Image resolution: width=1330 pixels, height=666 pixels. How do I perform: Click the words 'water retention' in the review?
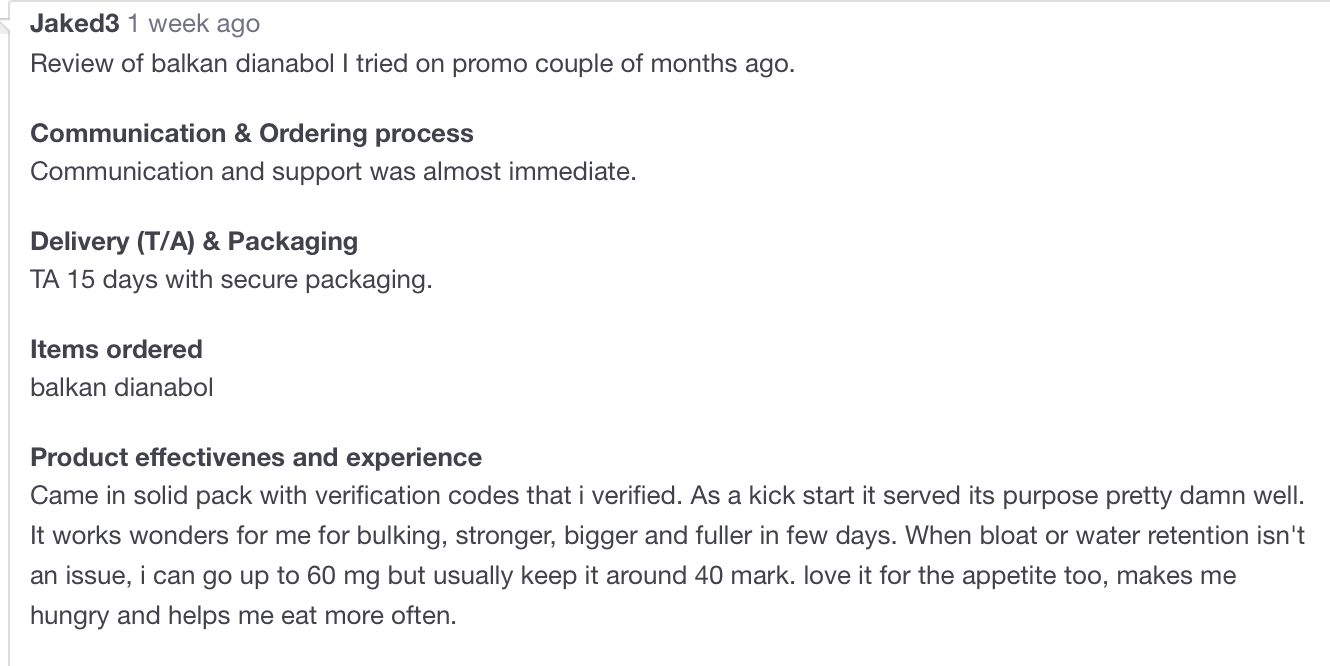1167,536
